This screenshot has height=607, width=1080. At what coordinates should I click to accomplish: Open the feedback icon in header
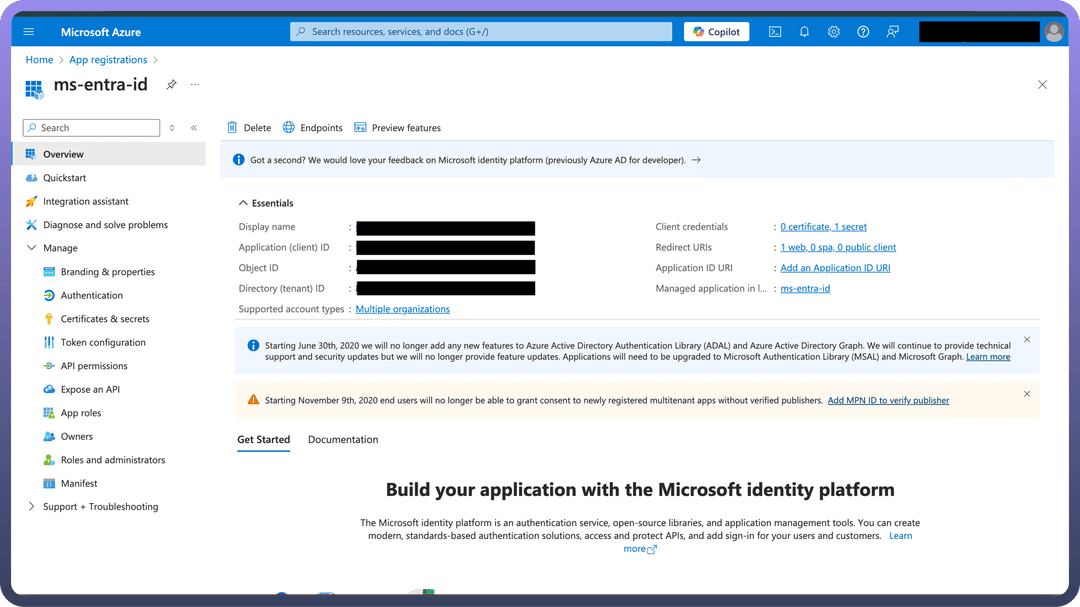[893, 32]
